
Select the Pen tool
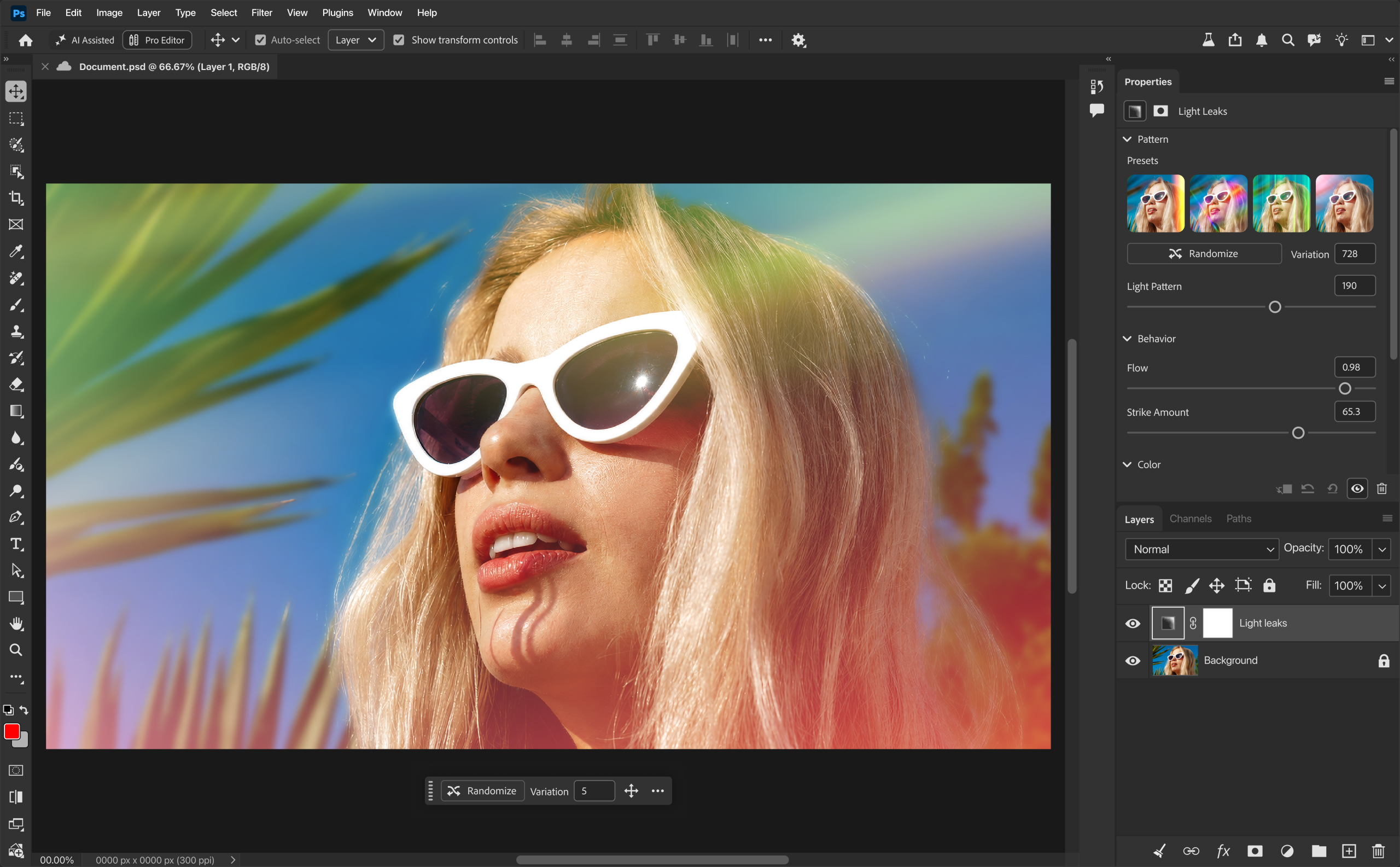pos(16,517)
